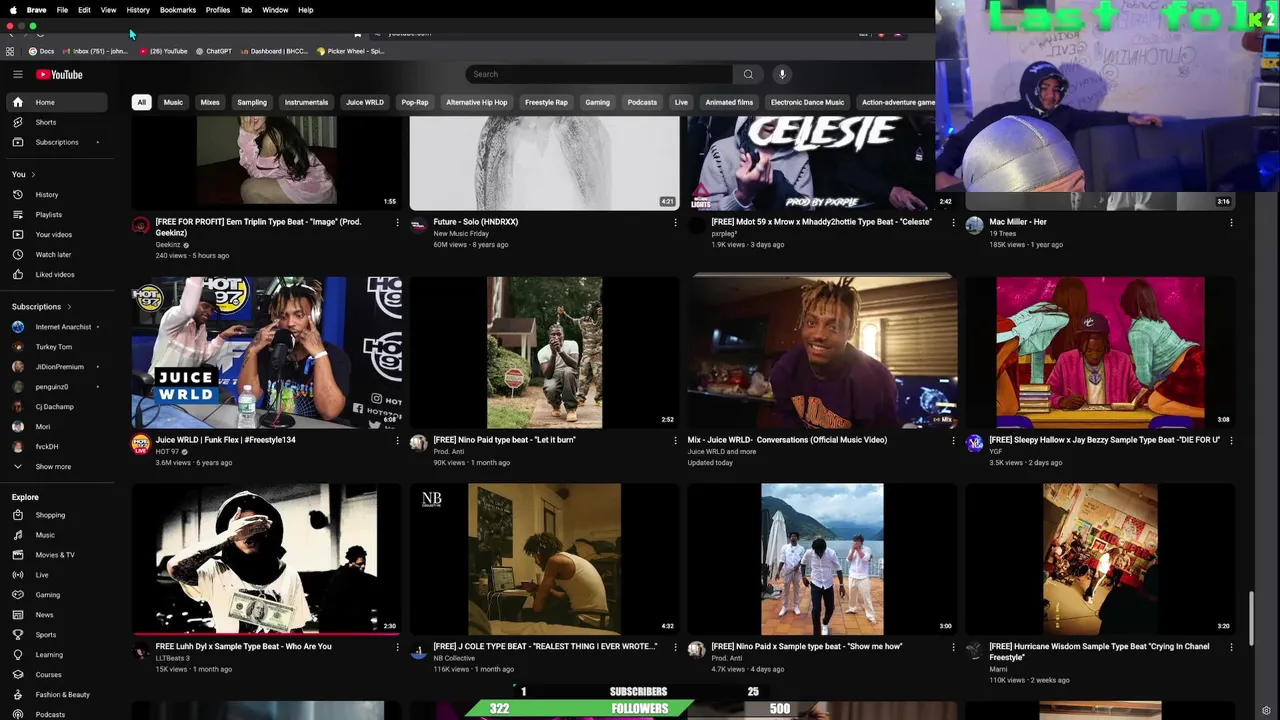This screenshot has height=720, width=1280.
Task: Open options for Nino Paid Let it burn
Action: tap(675, 440)
